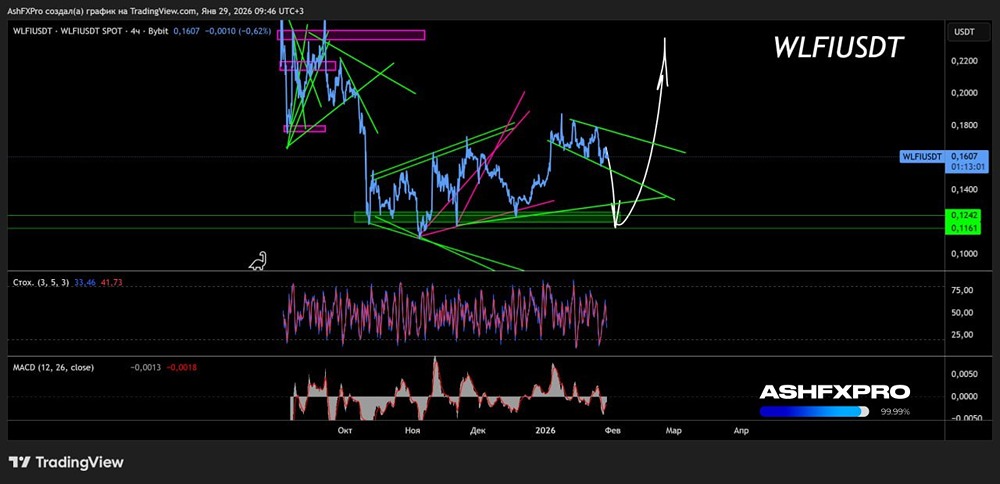Open the WLFIUSDT SPOT symbol legend

coord(70,32)
